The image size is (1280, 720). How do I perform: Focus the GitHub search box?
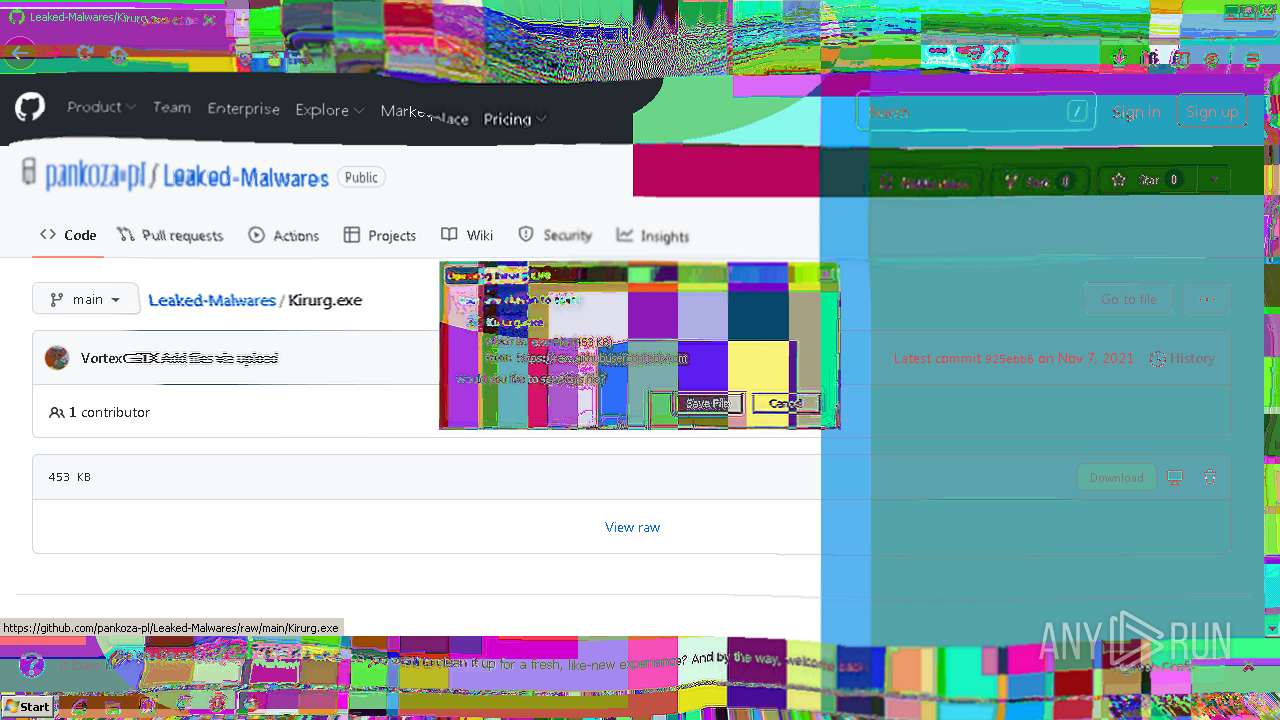[976, 112]
